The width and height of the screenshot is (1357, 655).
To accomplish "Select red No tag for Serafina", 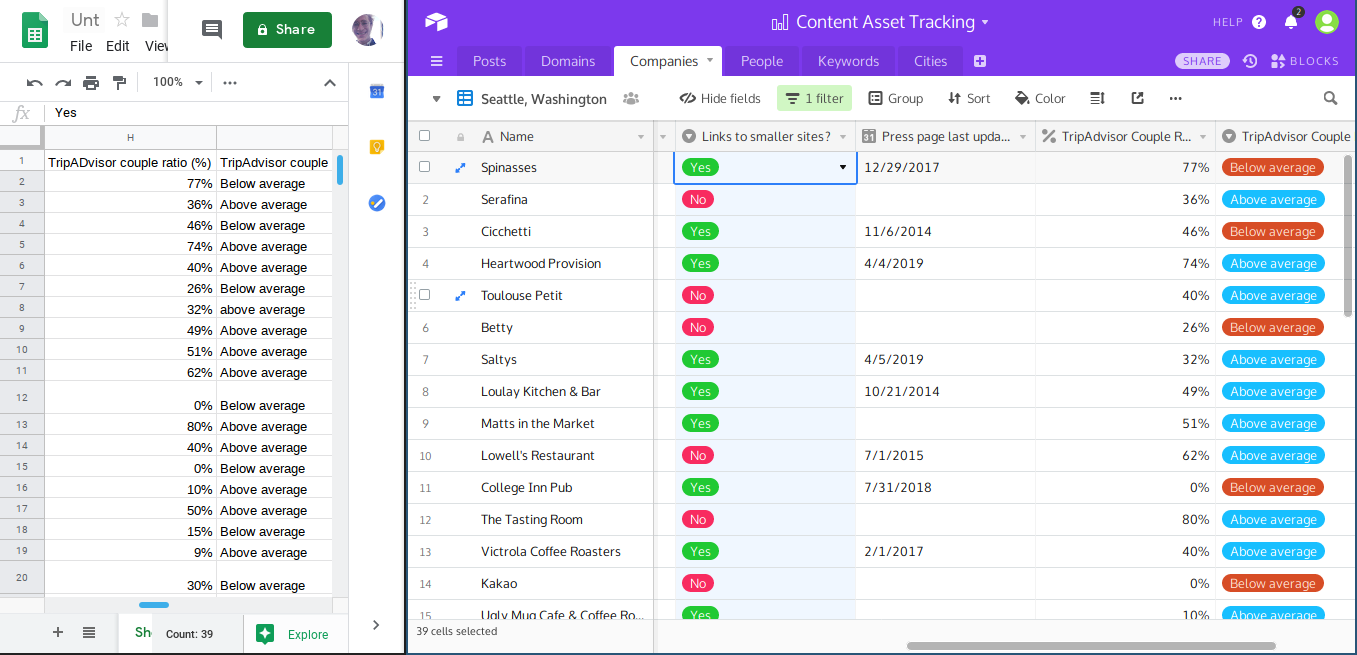I will [698, 200].
